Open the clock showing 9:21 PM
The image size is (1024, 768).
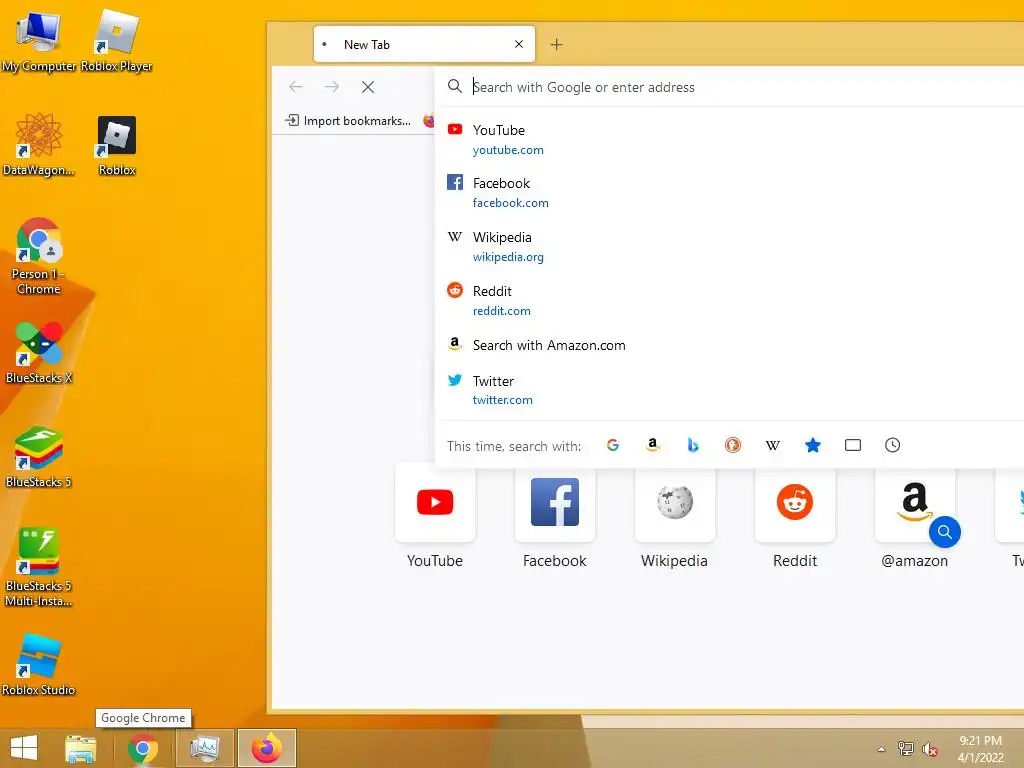coord(980,749)
